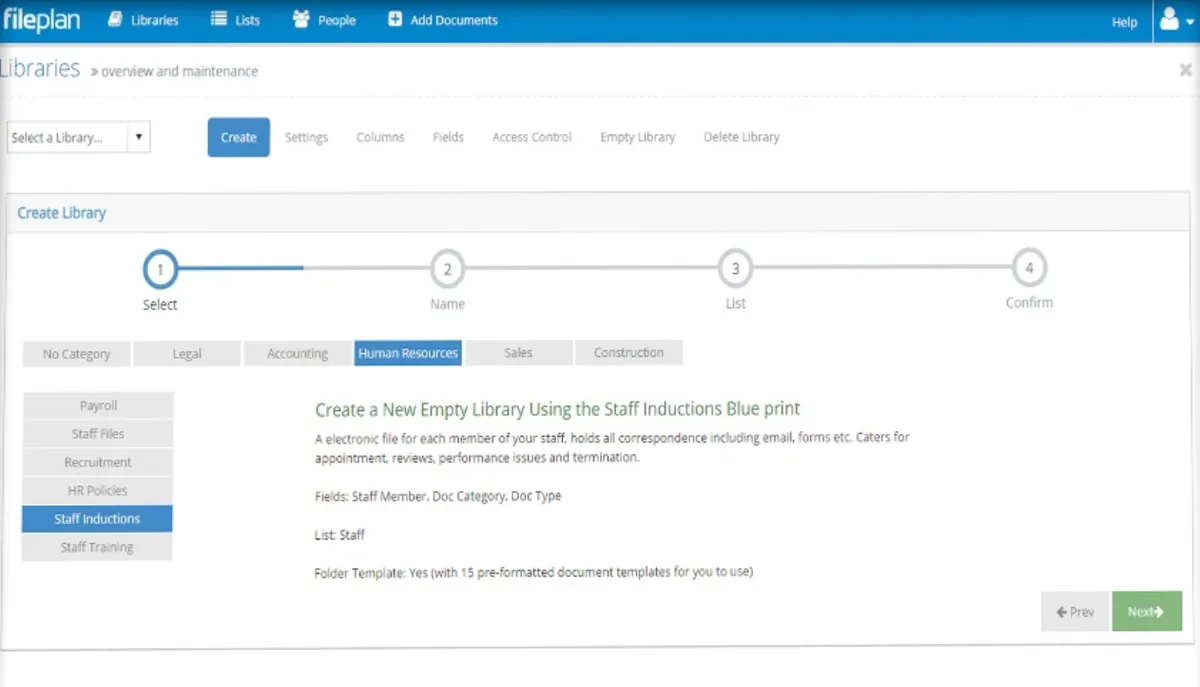Select the Human Resources category
The height and width of the screenshot is (687, 1200).
[408, 353]
